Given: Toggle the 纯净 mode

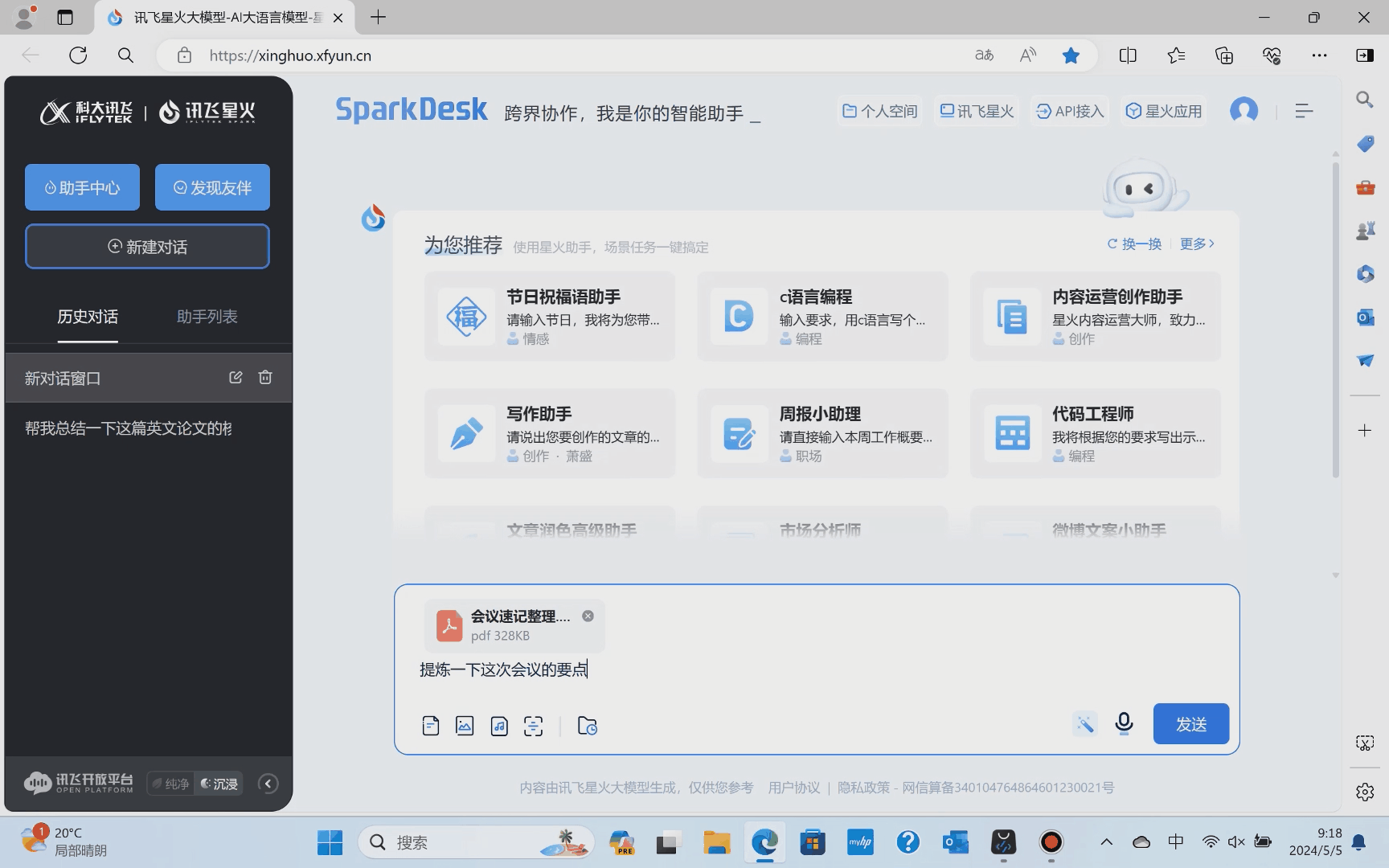Looking at the screenshot, I should click(171, 784).
